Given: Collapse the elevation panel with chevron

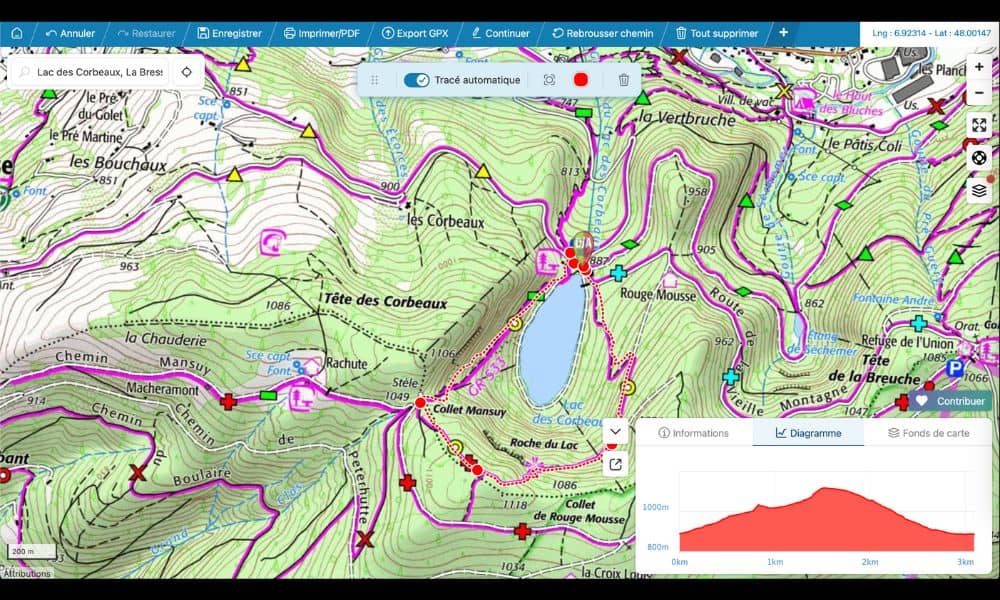Looking at the screenshot, I should [615, 432].
